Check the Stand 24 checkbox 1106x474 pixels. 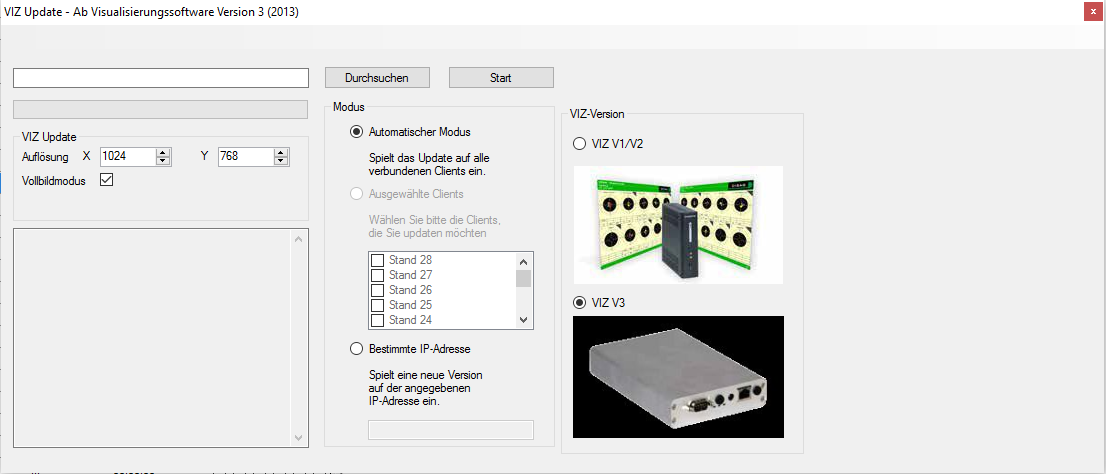[378, 320]
